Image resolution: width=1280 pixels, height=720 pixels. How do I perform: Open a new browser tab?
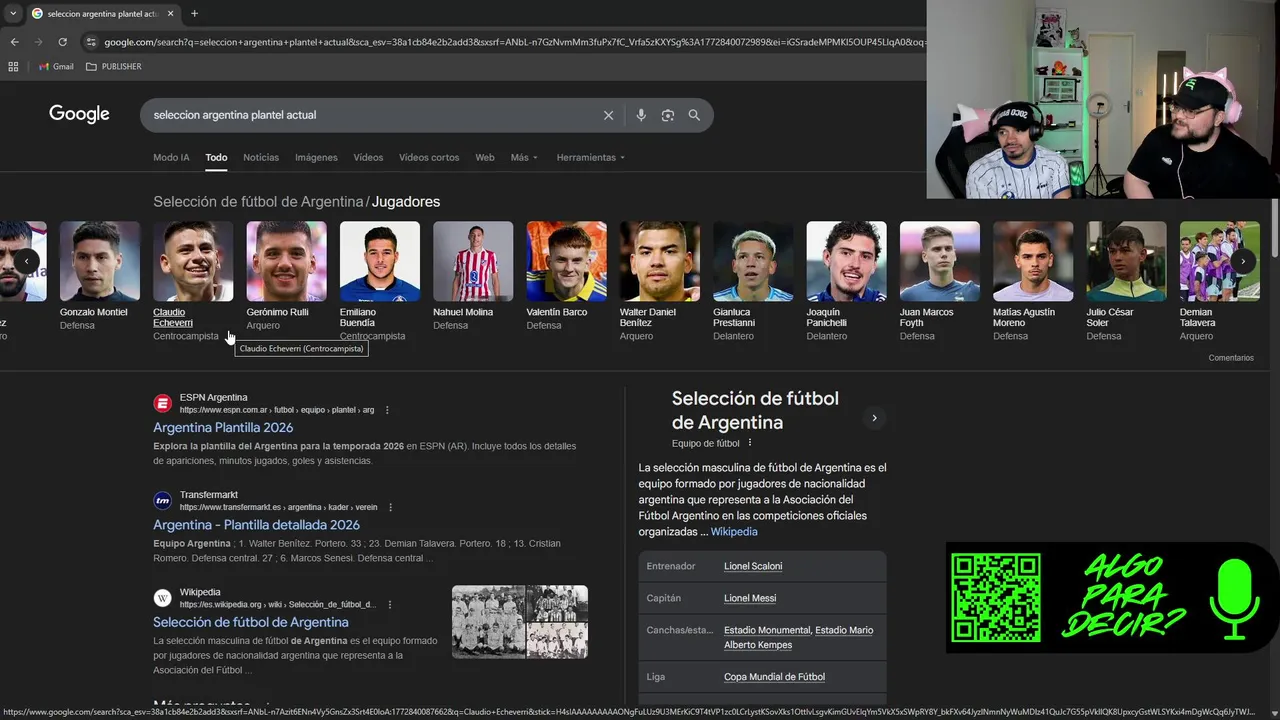point(194,13)
